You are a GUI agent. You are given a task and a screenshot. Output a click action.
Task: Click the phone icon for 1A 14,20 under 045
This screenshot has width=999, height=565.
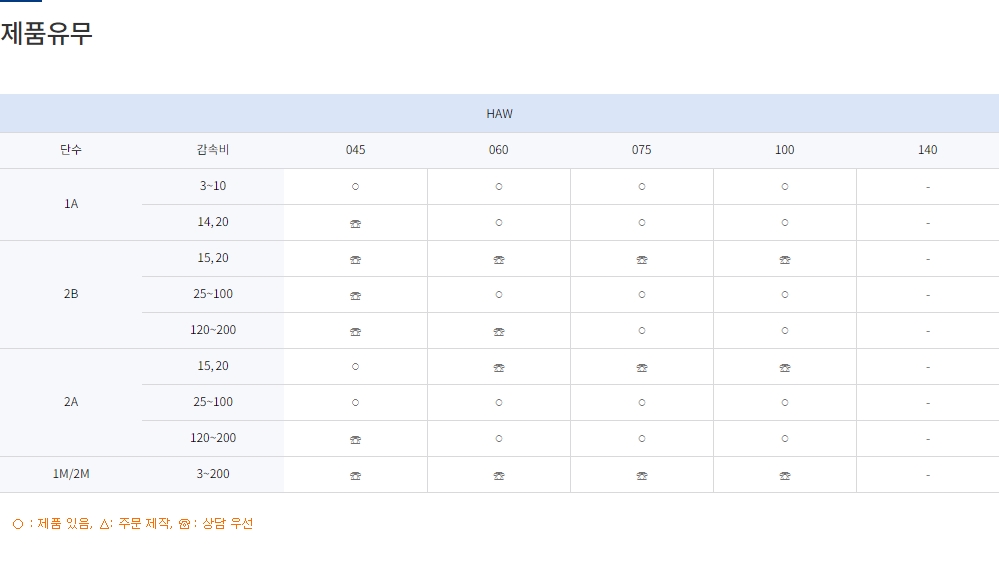pos(355,224)
